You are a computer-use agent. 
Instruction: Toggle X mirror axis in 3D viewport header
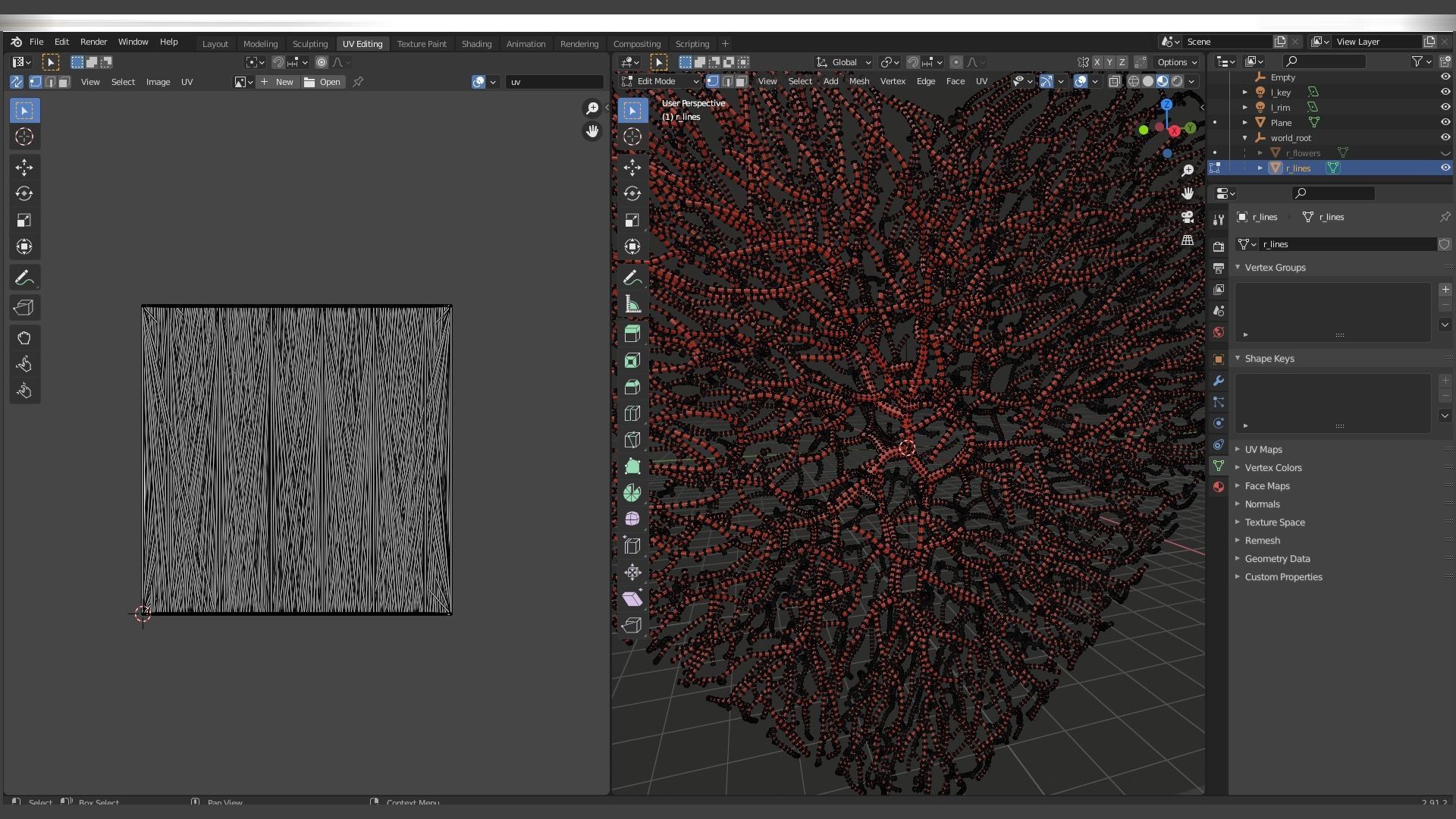click(1097, 62)
